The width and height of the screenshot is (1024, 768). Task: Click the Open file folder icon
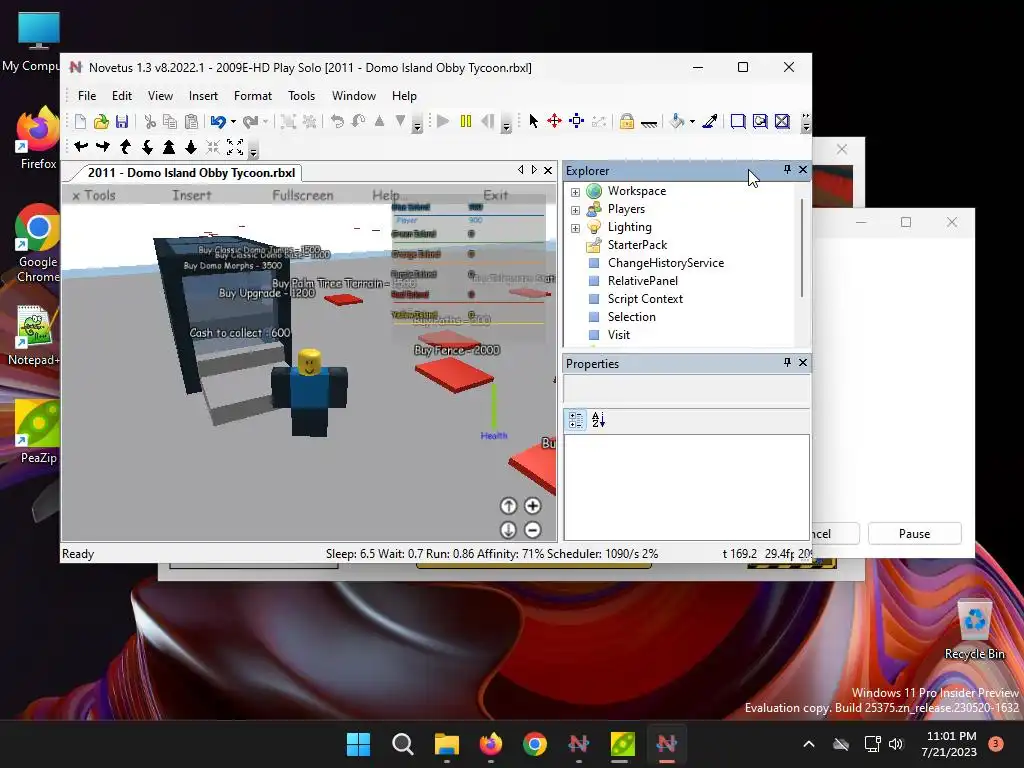[101, 121]
